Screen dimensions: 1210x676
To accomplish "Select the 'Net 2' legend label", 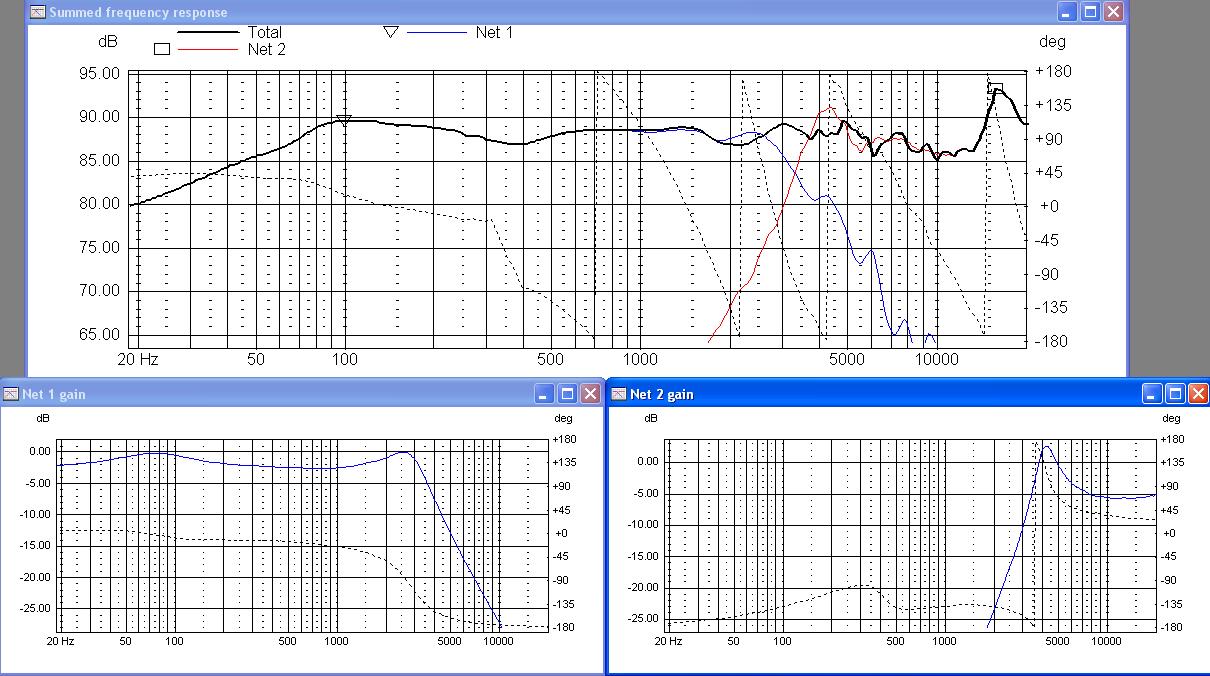I will tap(266, 49).
